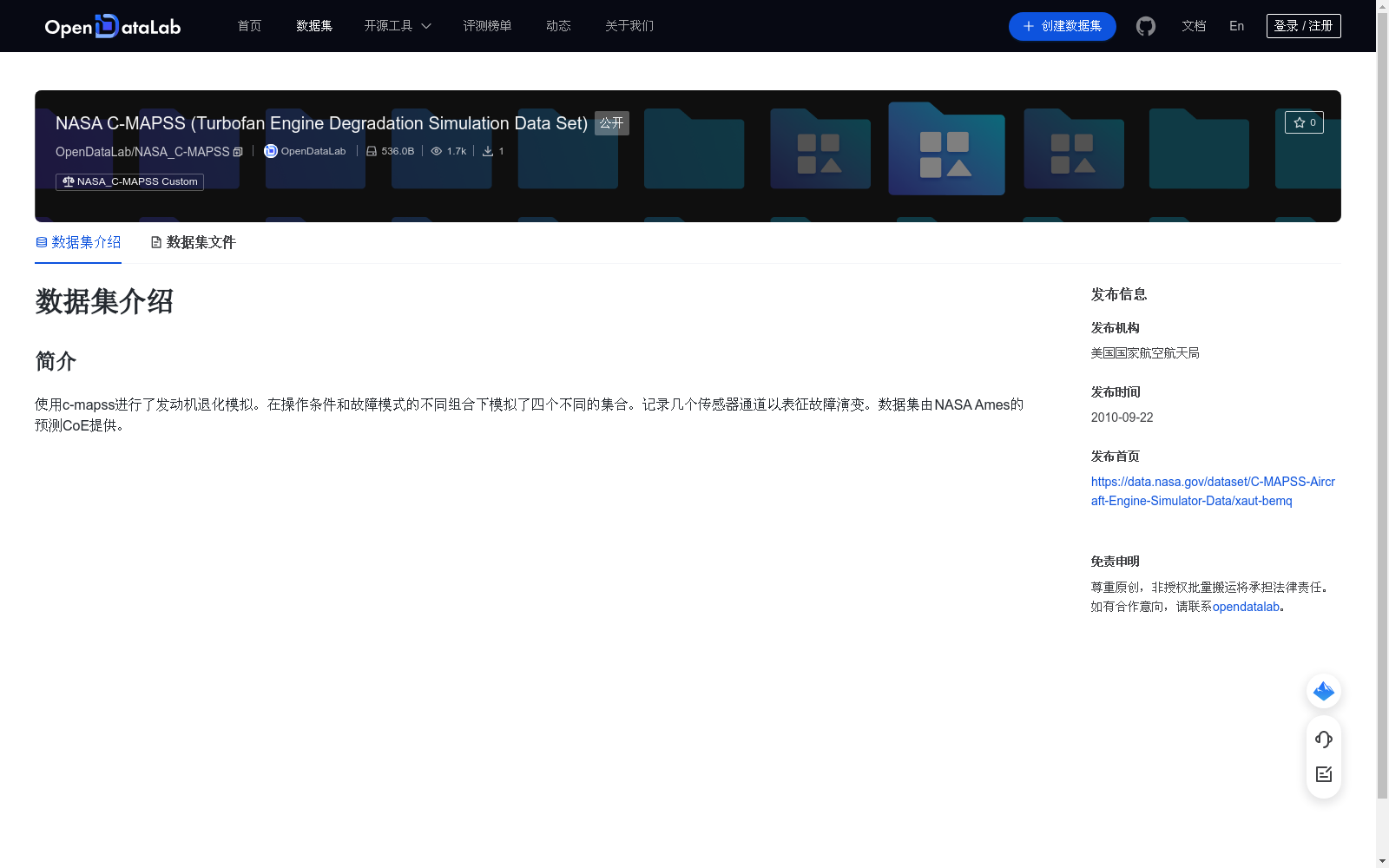Click the OpenDataLab publisher avatar
1389x868 pixels.
pos(271,151)
